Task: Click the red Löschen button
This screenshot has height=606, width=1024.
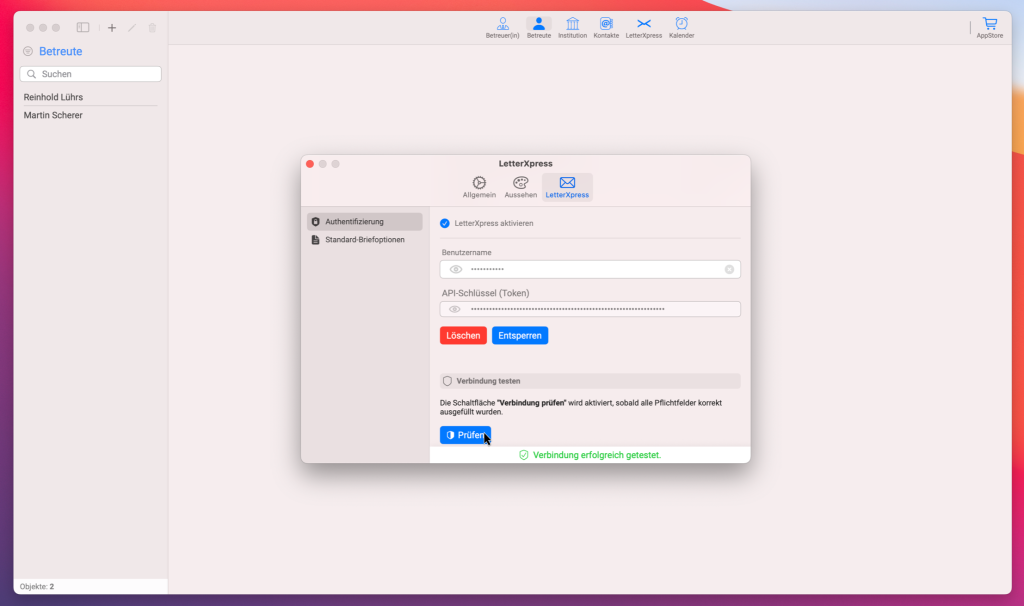Action: tap(463, 336)
